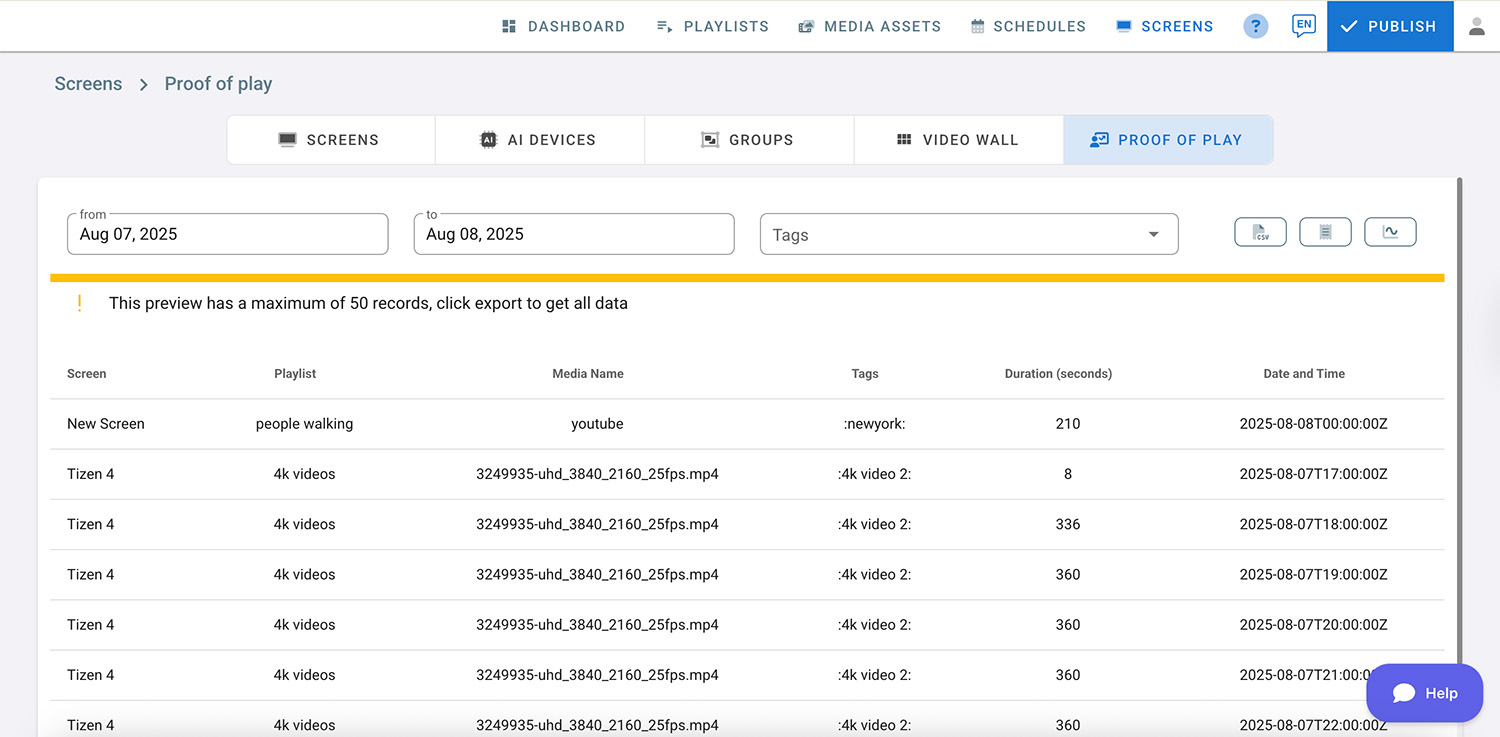The height and width of the screenshot is (737, 1500).
Task: Switch to the Video Wall tab
Action: pyautogui.click(x=958, y=140)
